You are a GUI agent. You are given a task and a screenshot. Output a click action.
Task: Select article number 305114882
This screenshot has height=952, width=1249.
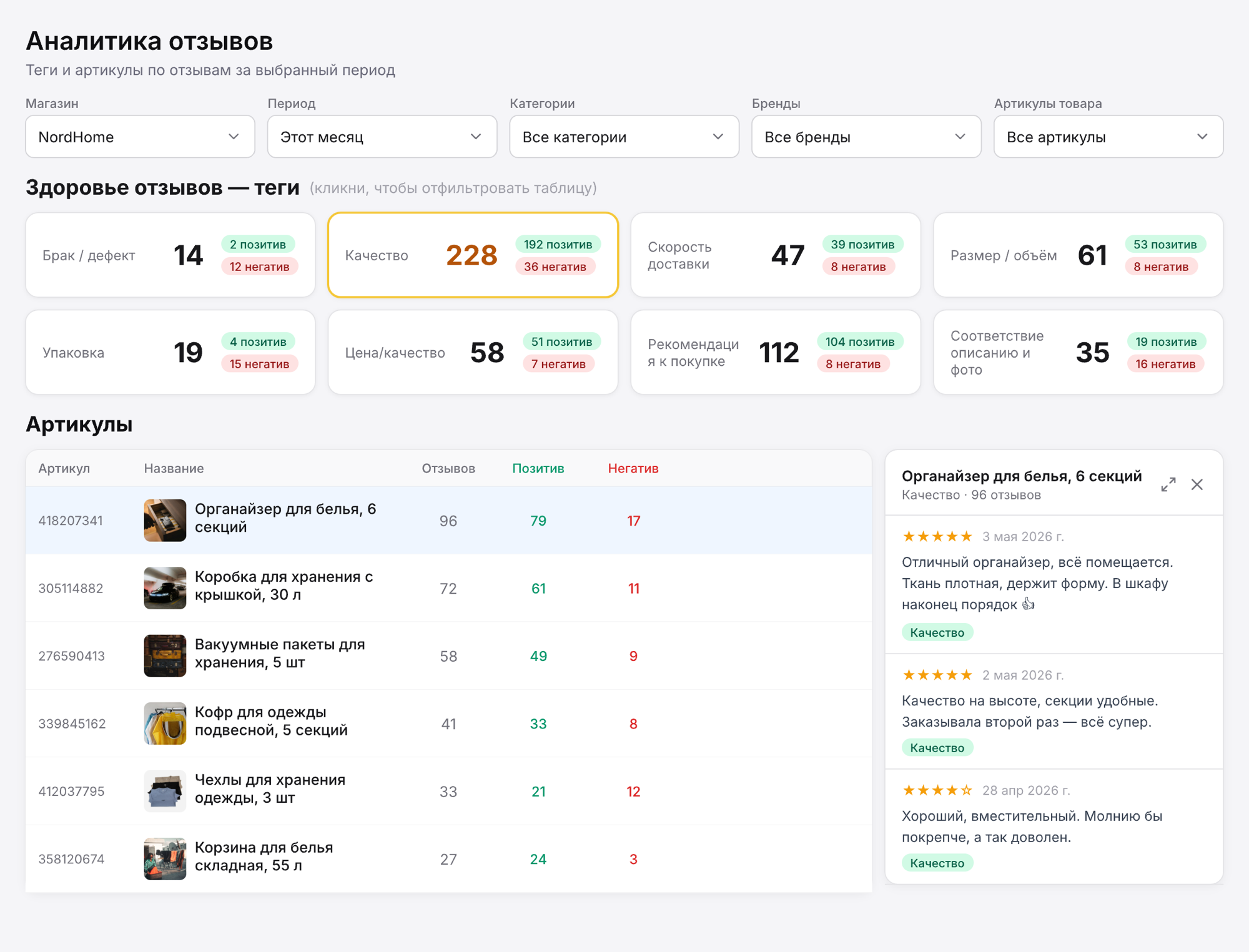(71, 588)
